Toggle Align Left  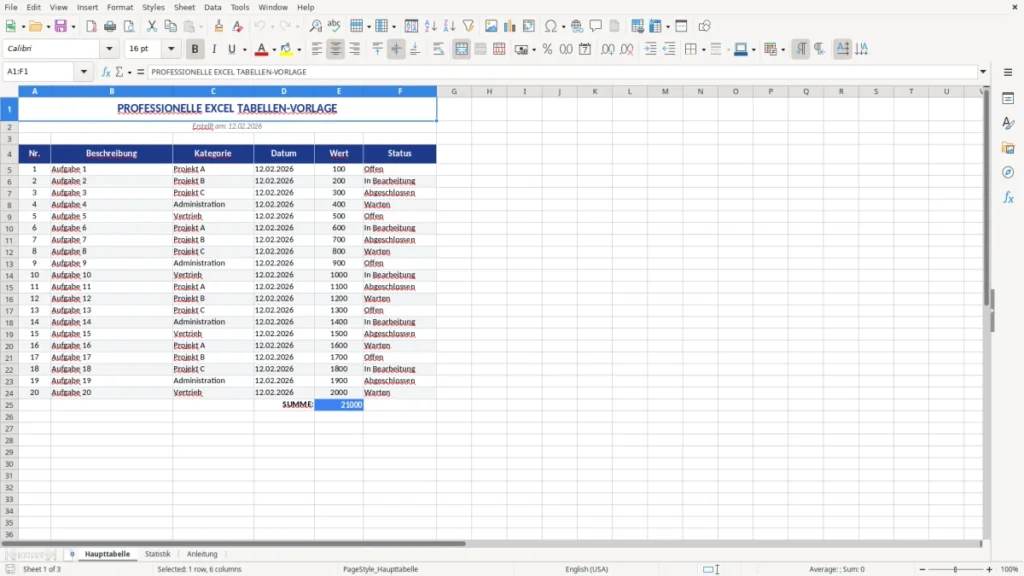pyautogui.click(x=317, y=49)
